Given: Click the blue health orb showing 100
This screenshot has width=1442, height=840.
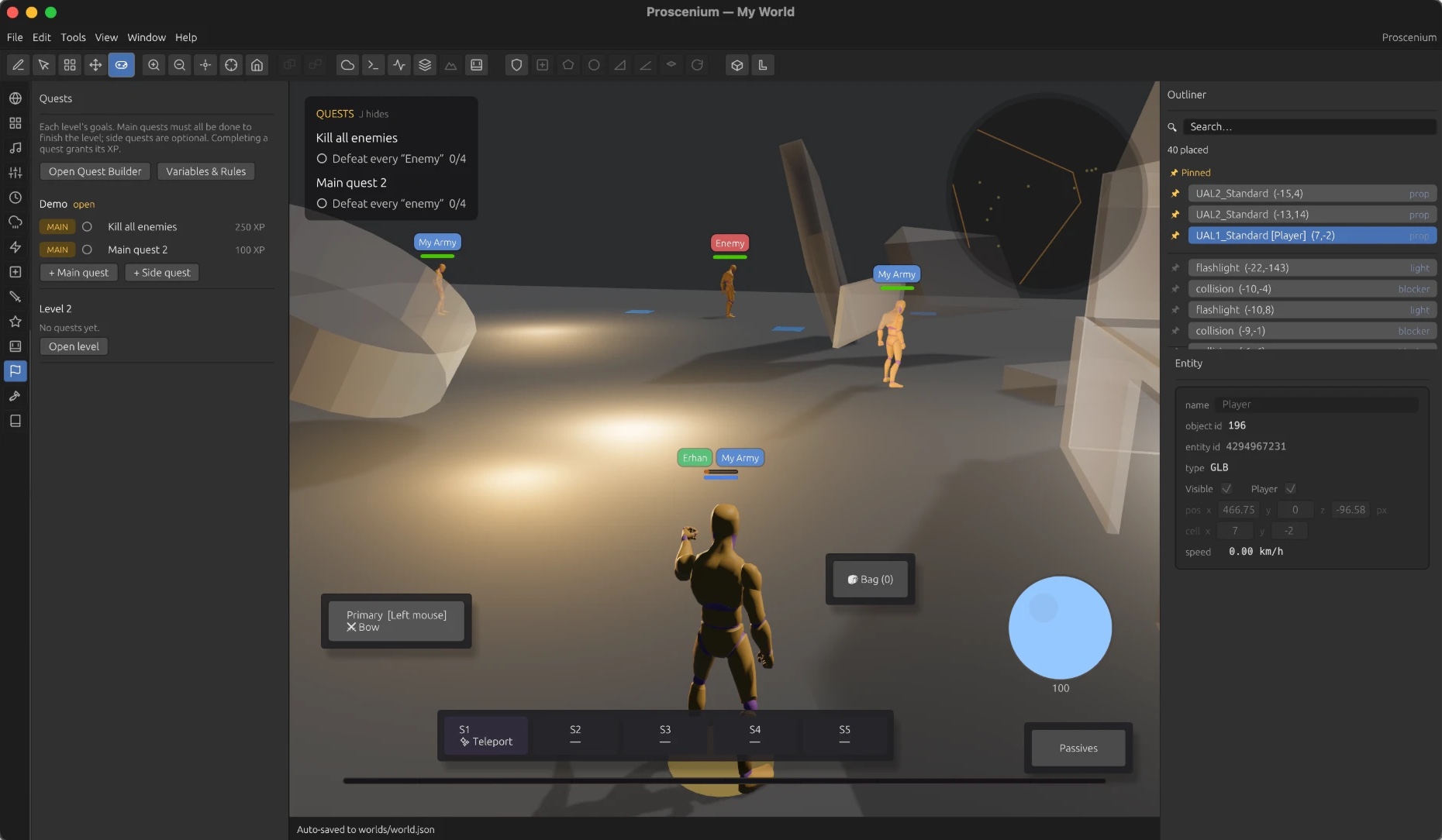Looking at the screenshot, I should [1060, 628].
